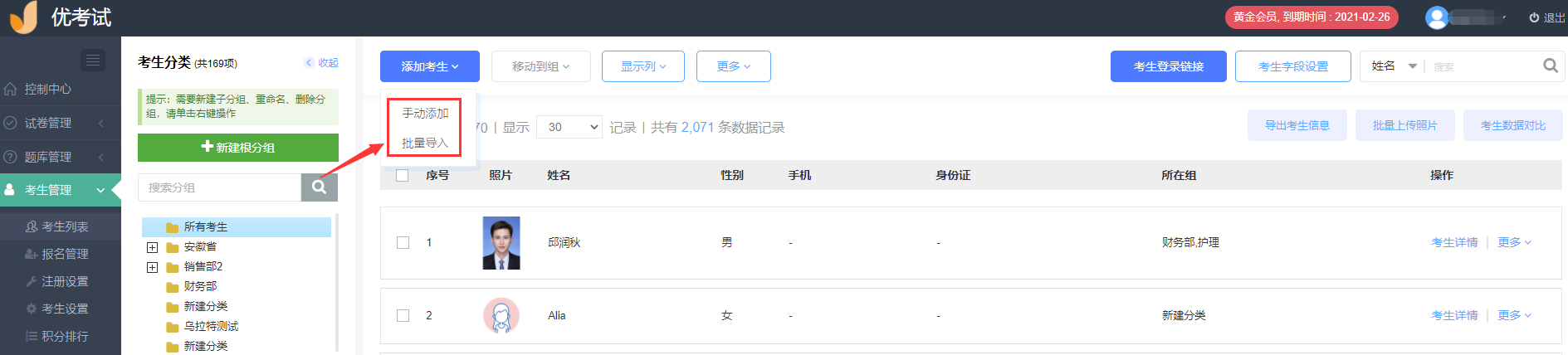Viewport: 1568px width, 355px height.
Task: Click the green group search magnifier button
Action: click(319, 187)
